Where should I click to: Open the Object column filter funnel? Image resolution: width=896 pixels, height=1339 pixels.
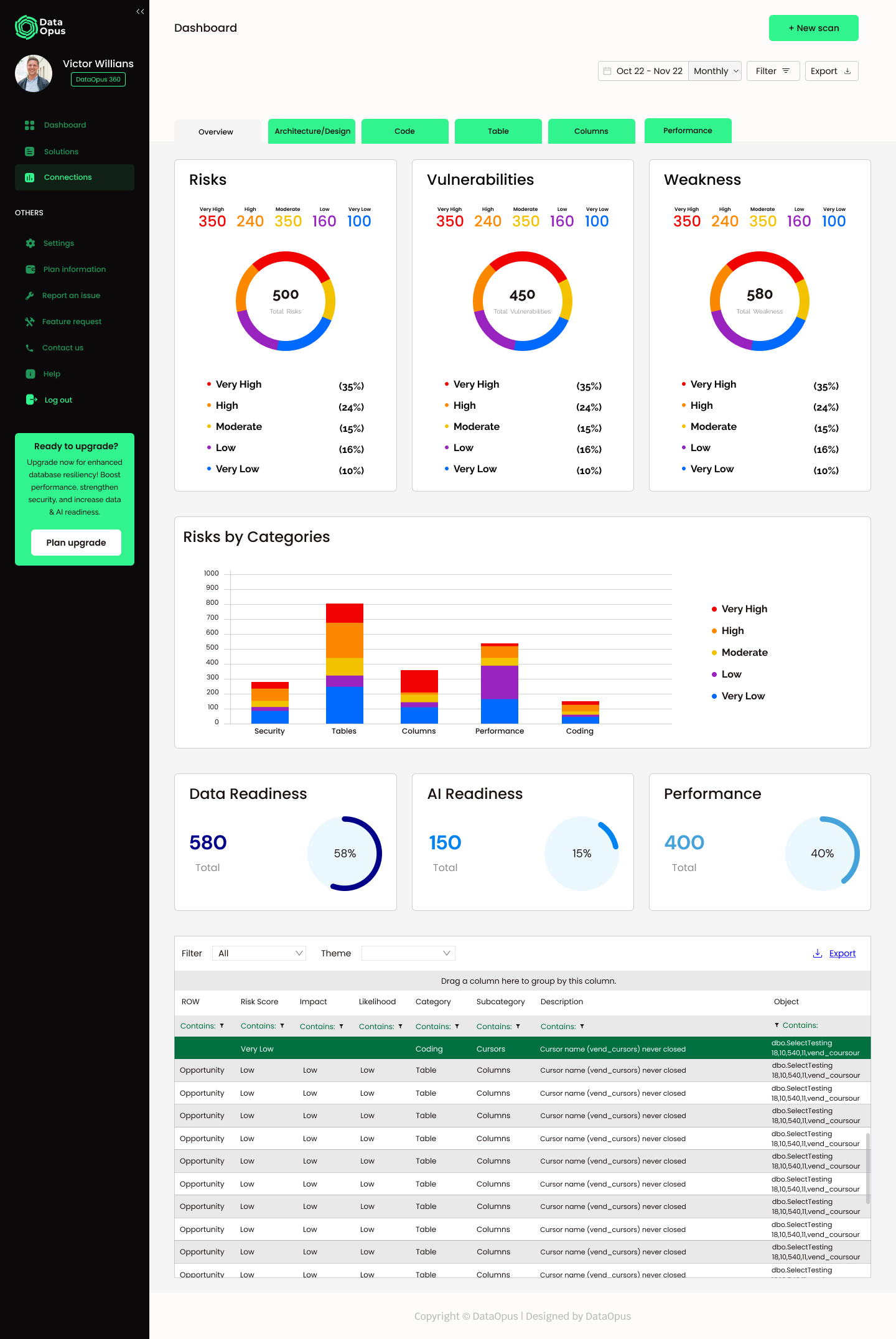coord(777,1025)
